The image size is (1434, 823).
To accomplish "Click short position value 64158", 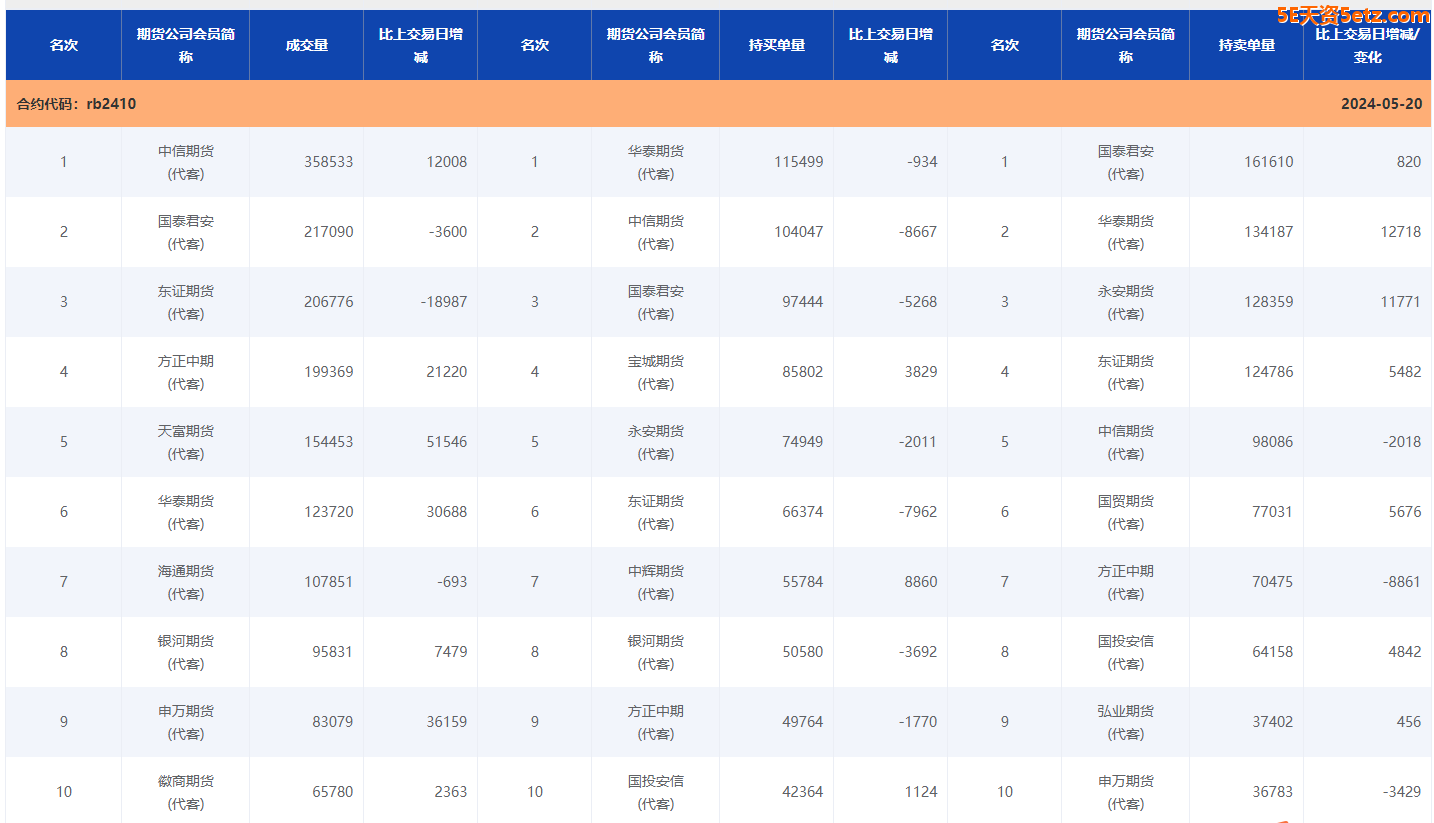I will [x=1273, y=652].
